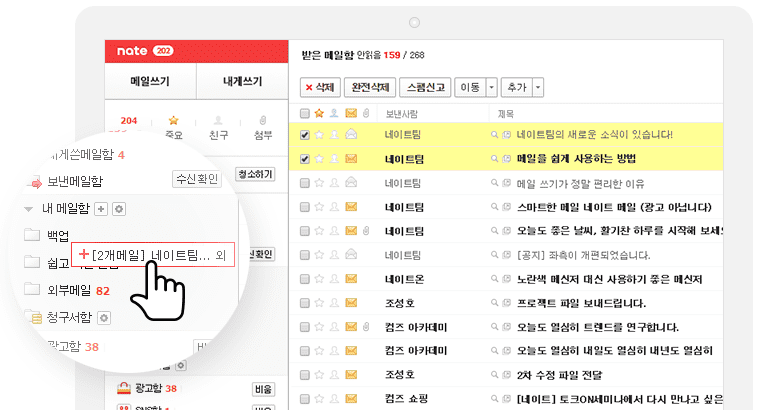This screenshot has width=763, height=410.
Task: Click the 삭제 delete button
Action: (320, 88)
